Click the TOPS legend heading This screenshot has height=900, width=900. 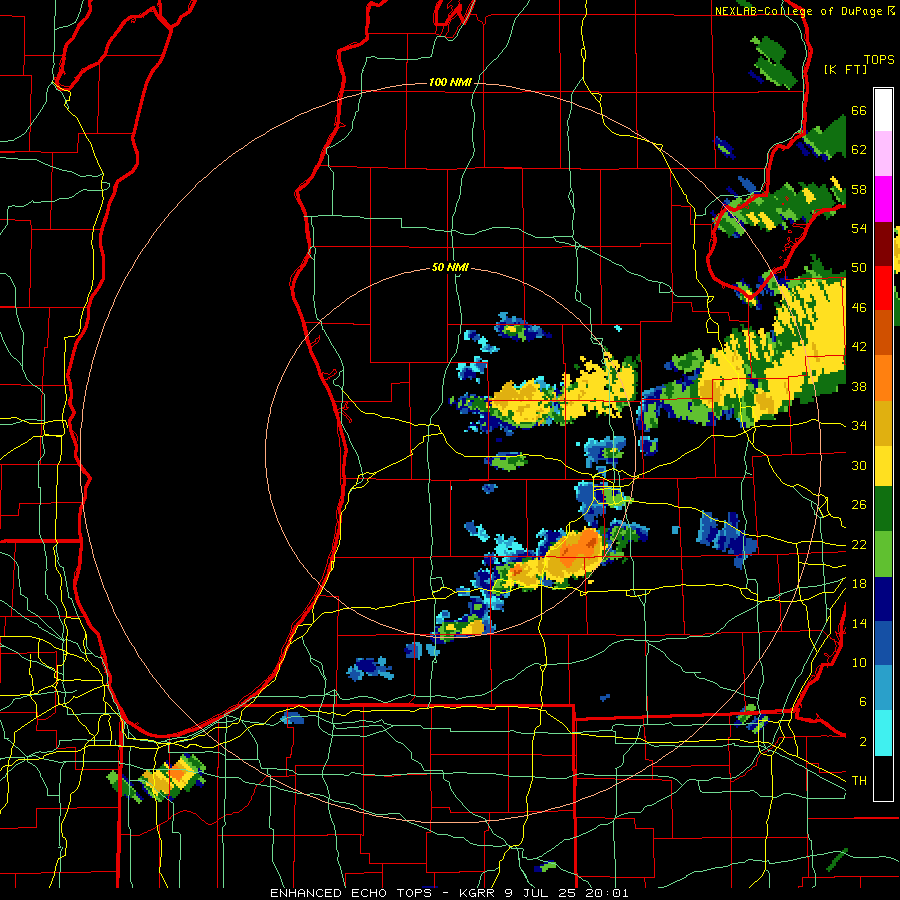pyautogui.click(x=879, y=59)
